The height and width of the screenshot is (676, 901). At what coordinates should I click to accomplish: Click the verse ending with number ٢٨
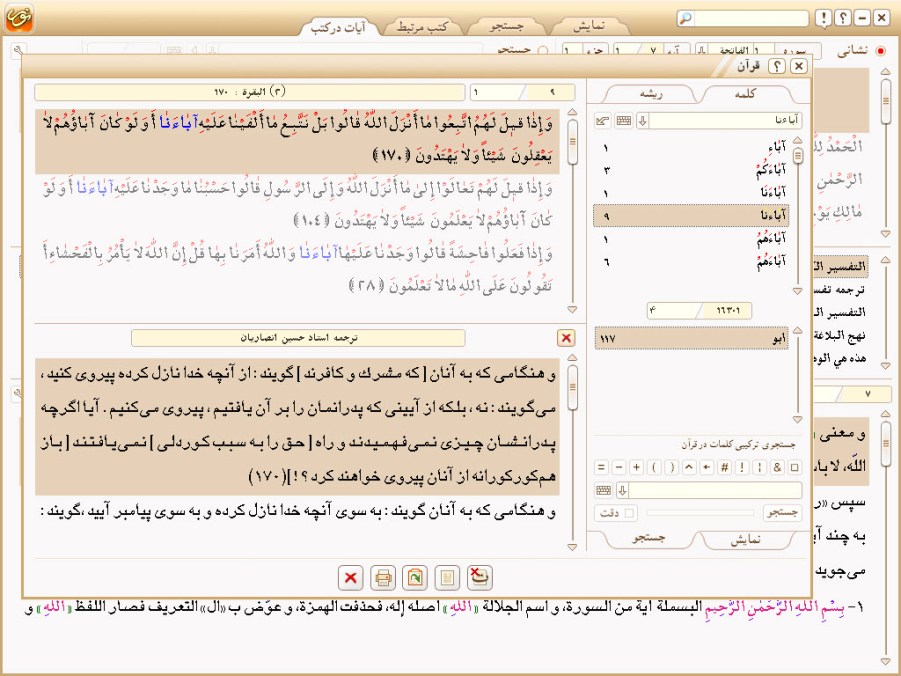coord(298,269)
